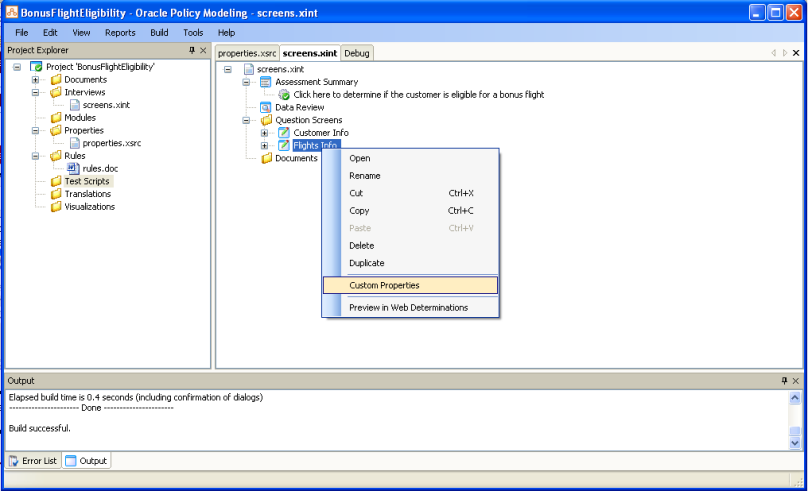Close the Output panel

[x=796, y=381]
